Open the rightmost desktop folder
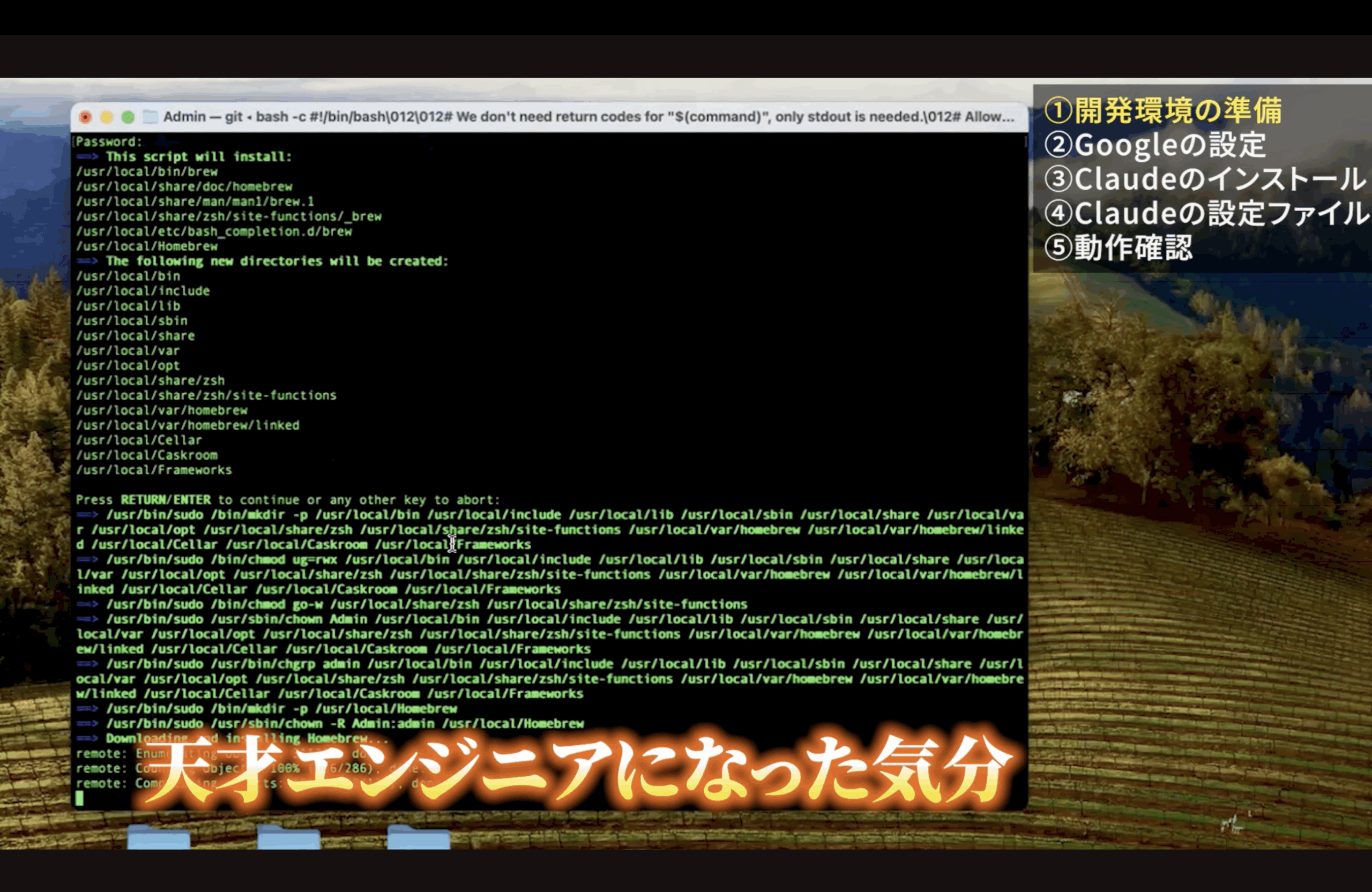Screen dimensions: 1372x892 pos(419,838)
